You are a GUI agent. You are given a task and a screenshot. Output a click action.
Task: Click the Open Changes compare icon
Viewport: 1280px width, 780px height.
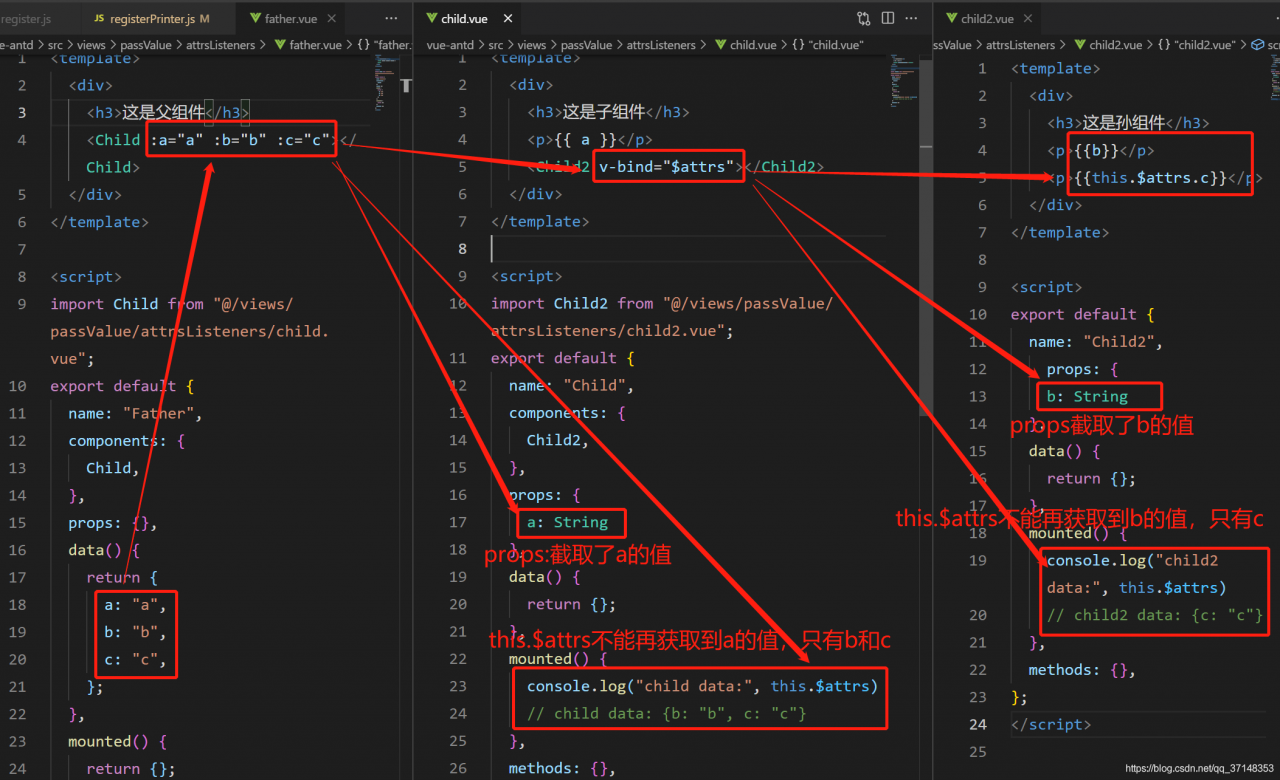(x=864, y=18)
